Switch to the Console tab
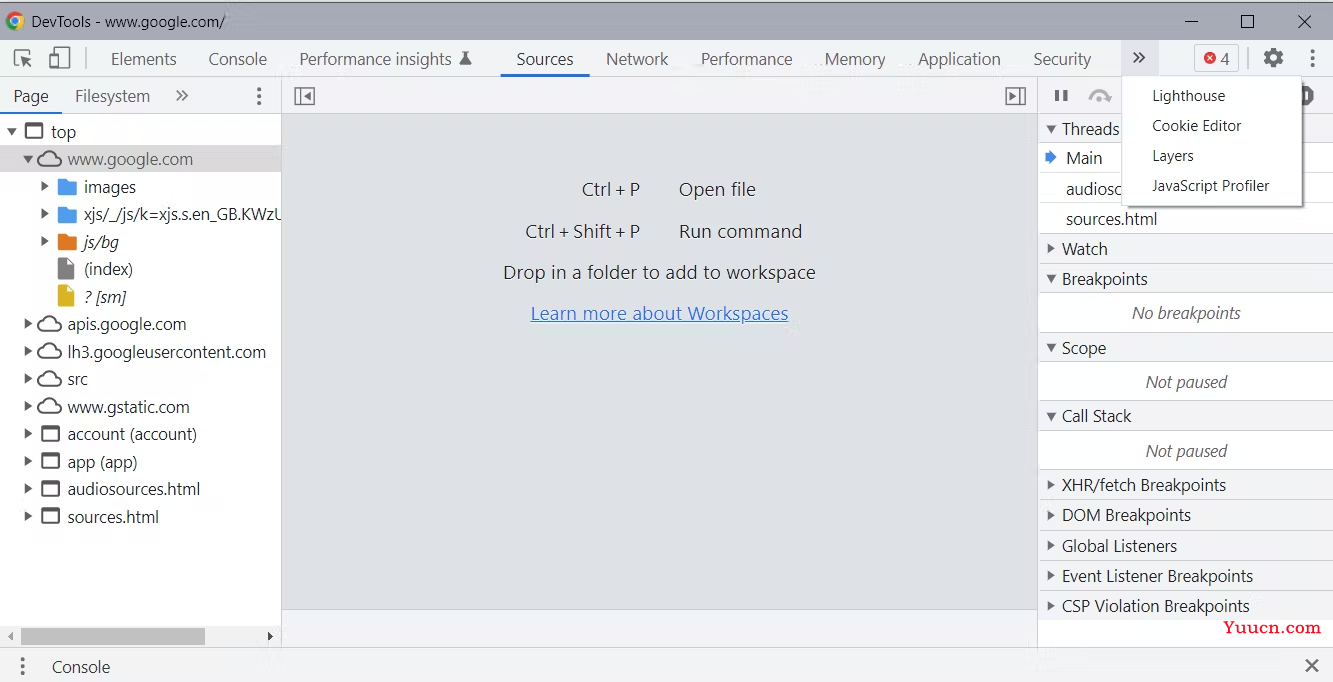Image resolution: width=1333 pixels, height=682 pixels. coord(238,59)
